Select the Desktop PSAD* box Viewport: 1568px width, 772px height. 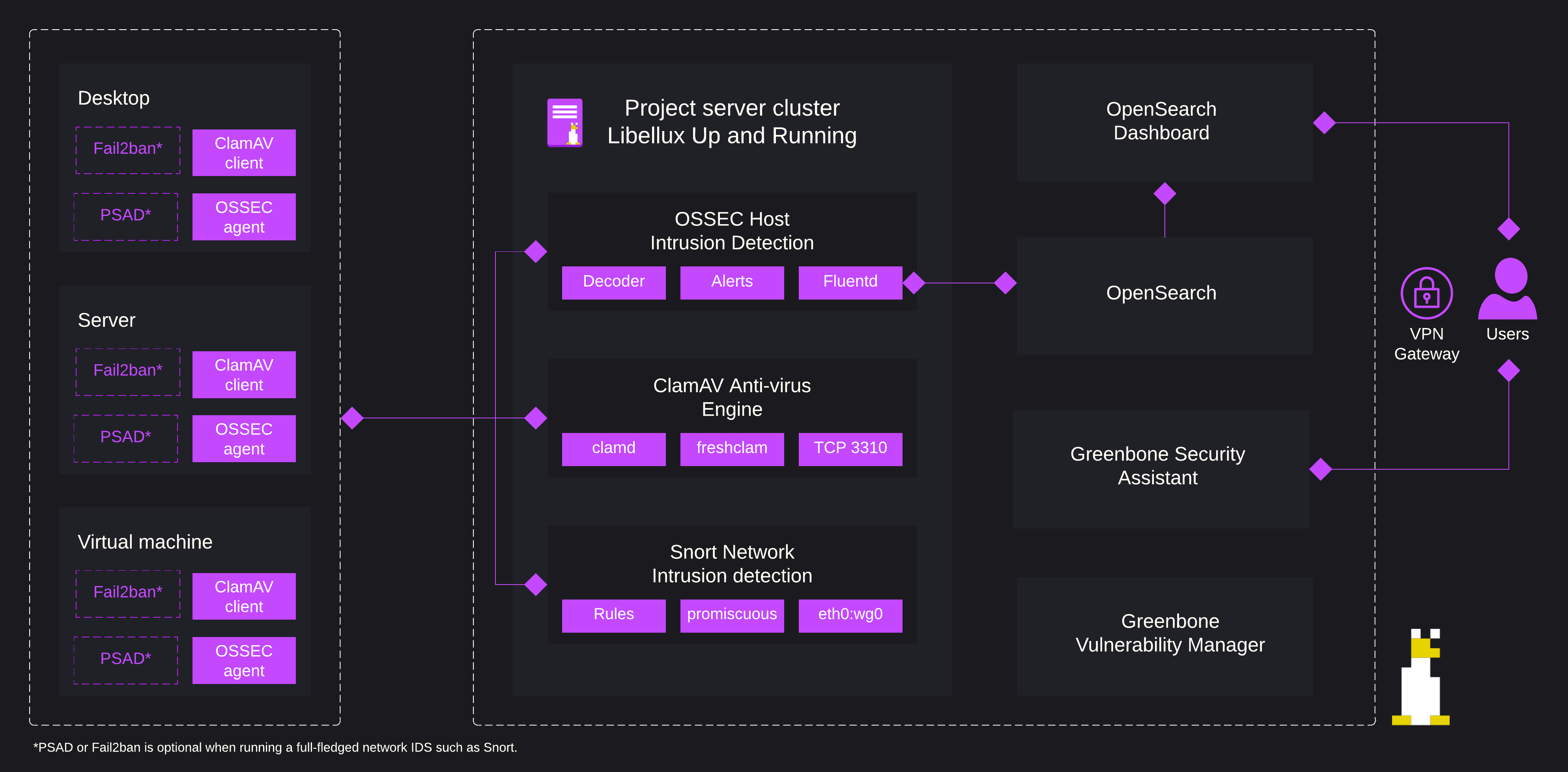click(126, 216)
